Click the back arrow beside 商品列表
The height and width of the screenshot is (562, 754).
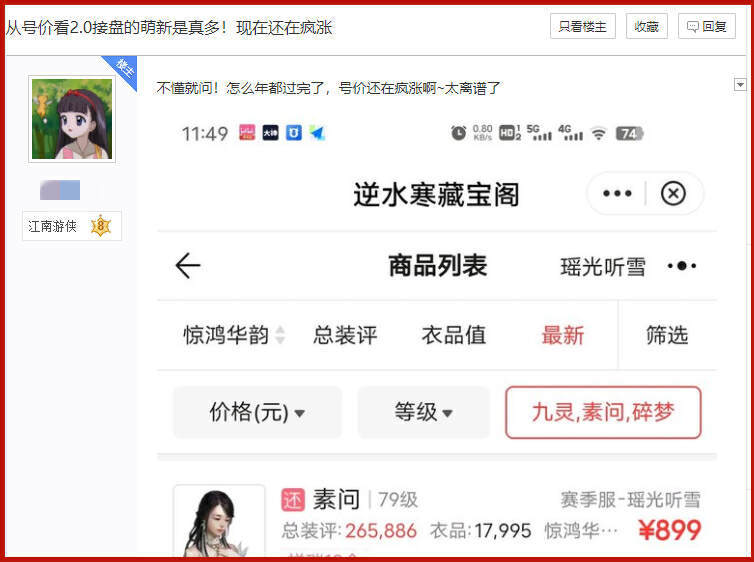[188, 265]
